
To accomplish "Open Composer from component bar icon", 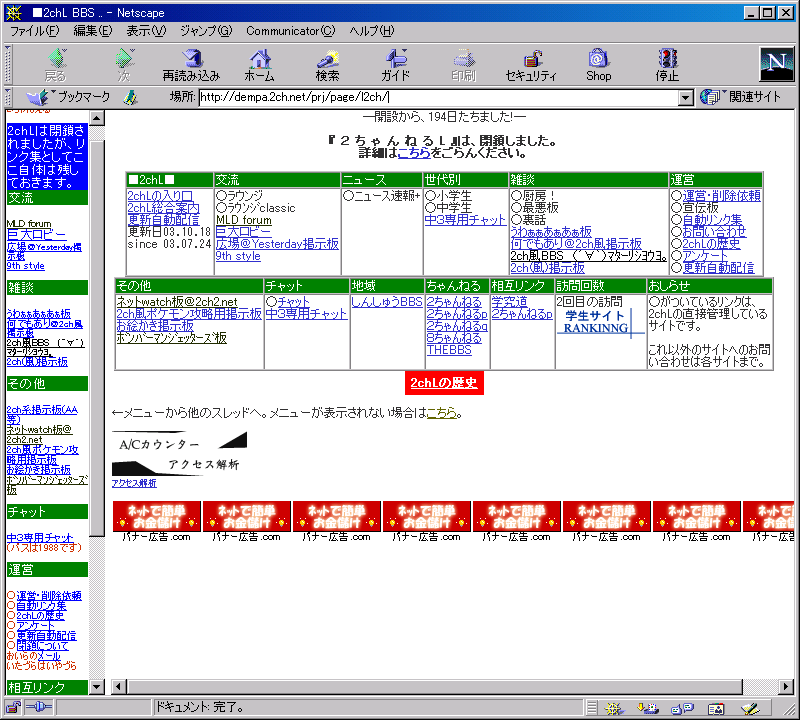I will 751,708.
